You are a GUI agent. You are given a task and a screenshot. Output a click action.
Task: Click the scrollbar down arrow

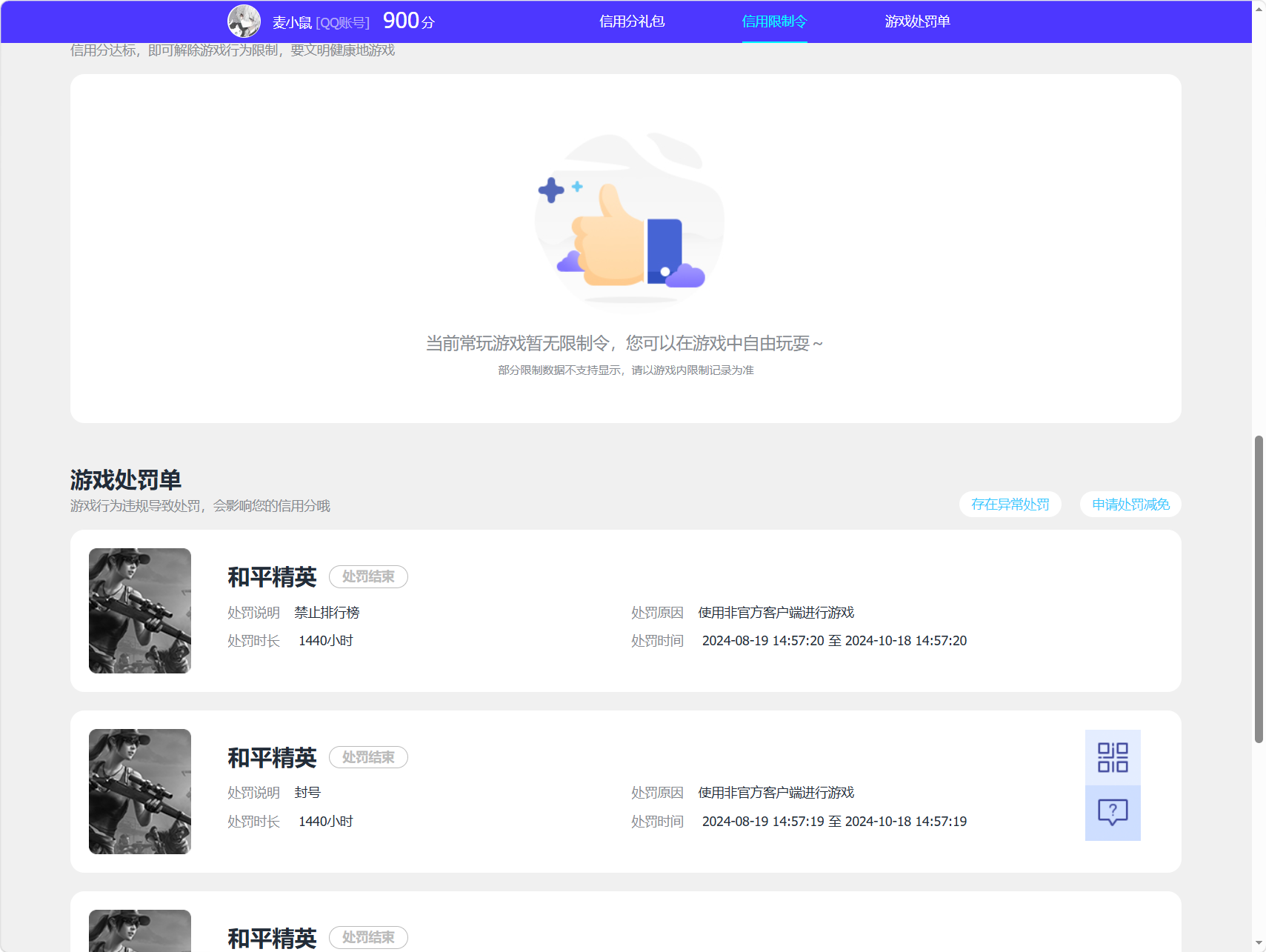[1259, 944]
